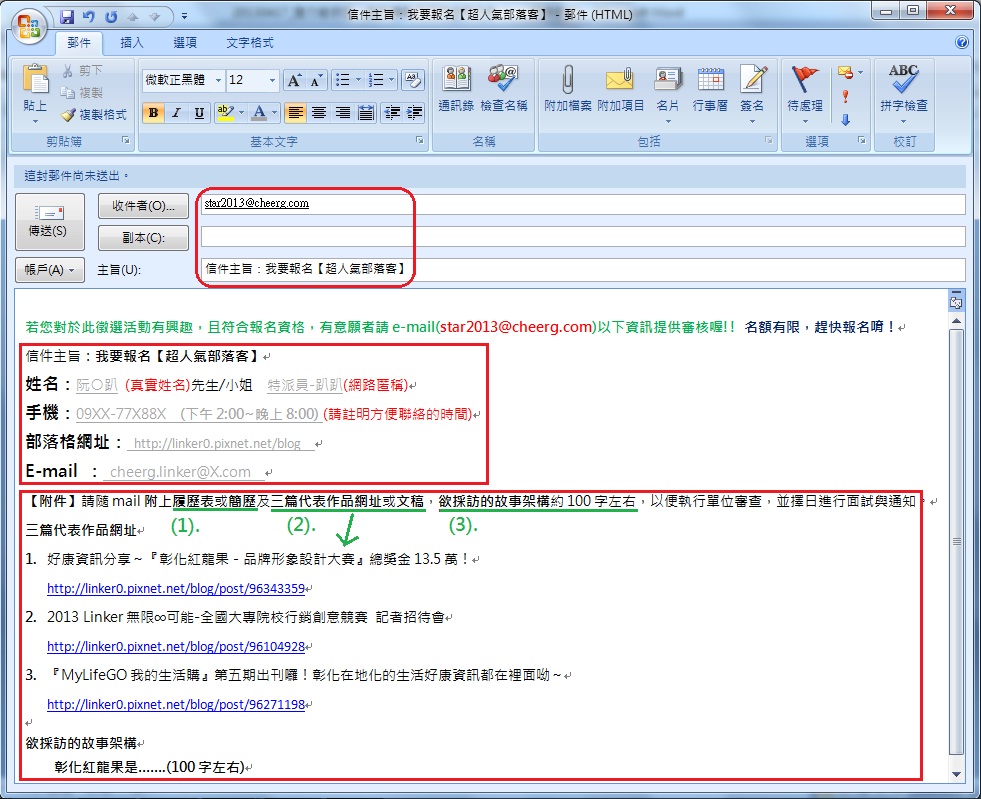
Task: Send the email with 傳送(S)
Action: coord(49,221)
